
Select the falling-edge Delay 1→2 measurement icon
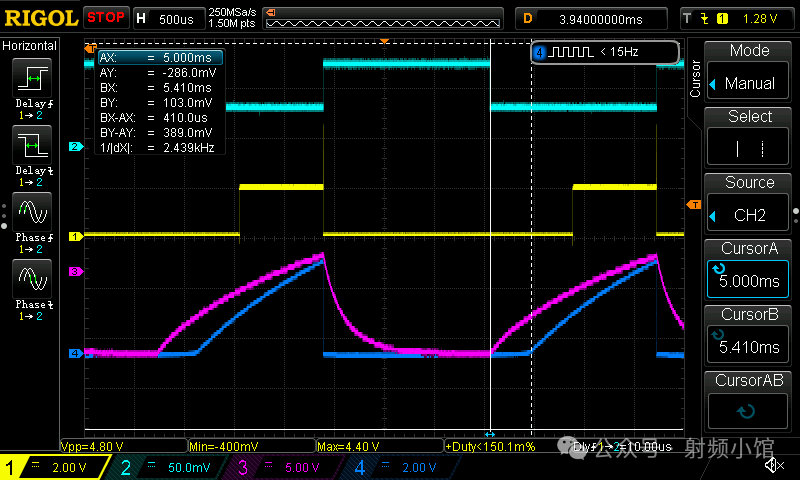point(31,147)
